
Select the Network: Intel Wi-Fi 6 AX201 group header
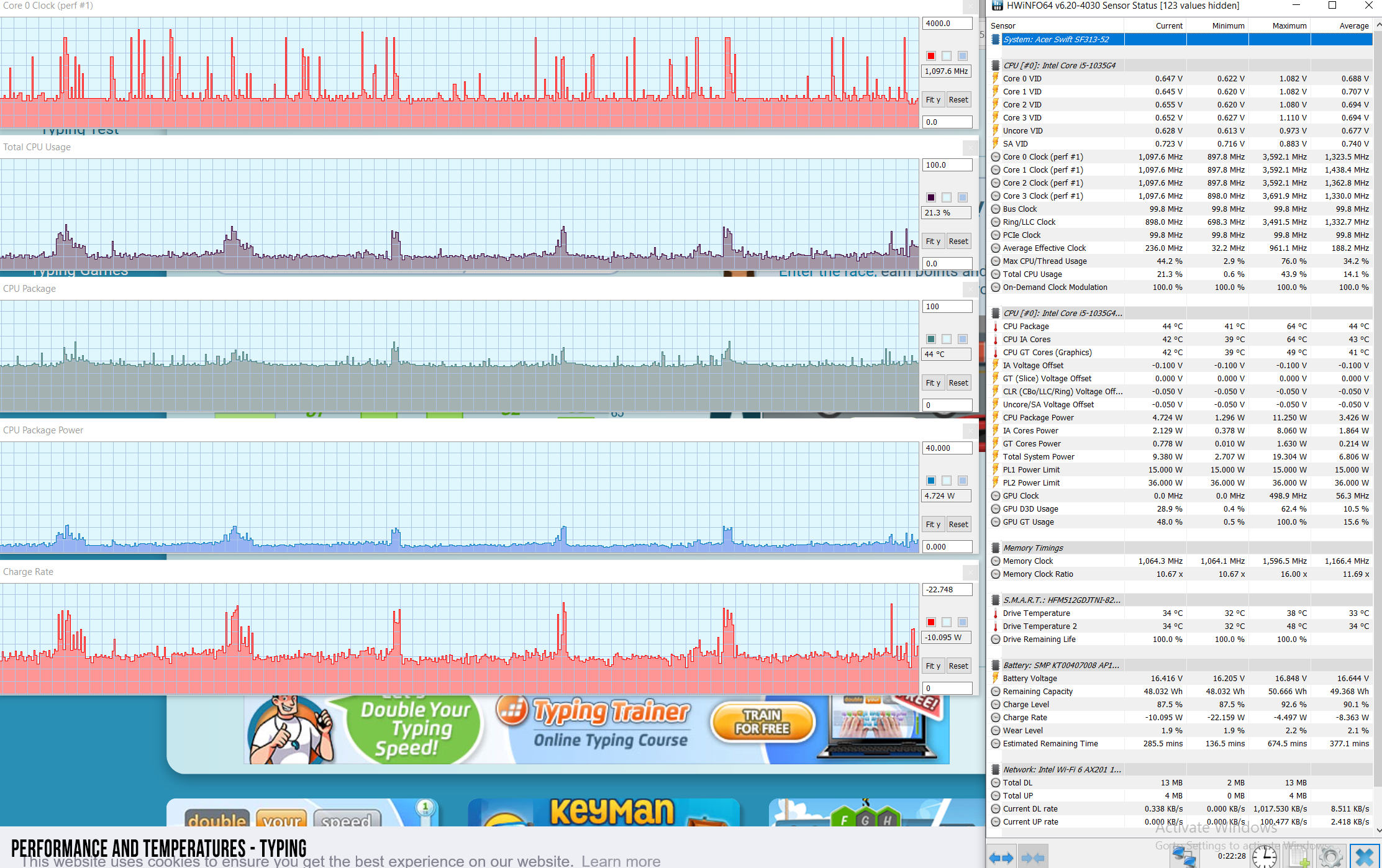pos(1180,769)
